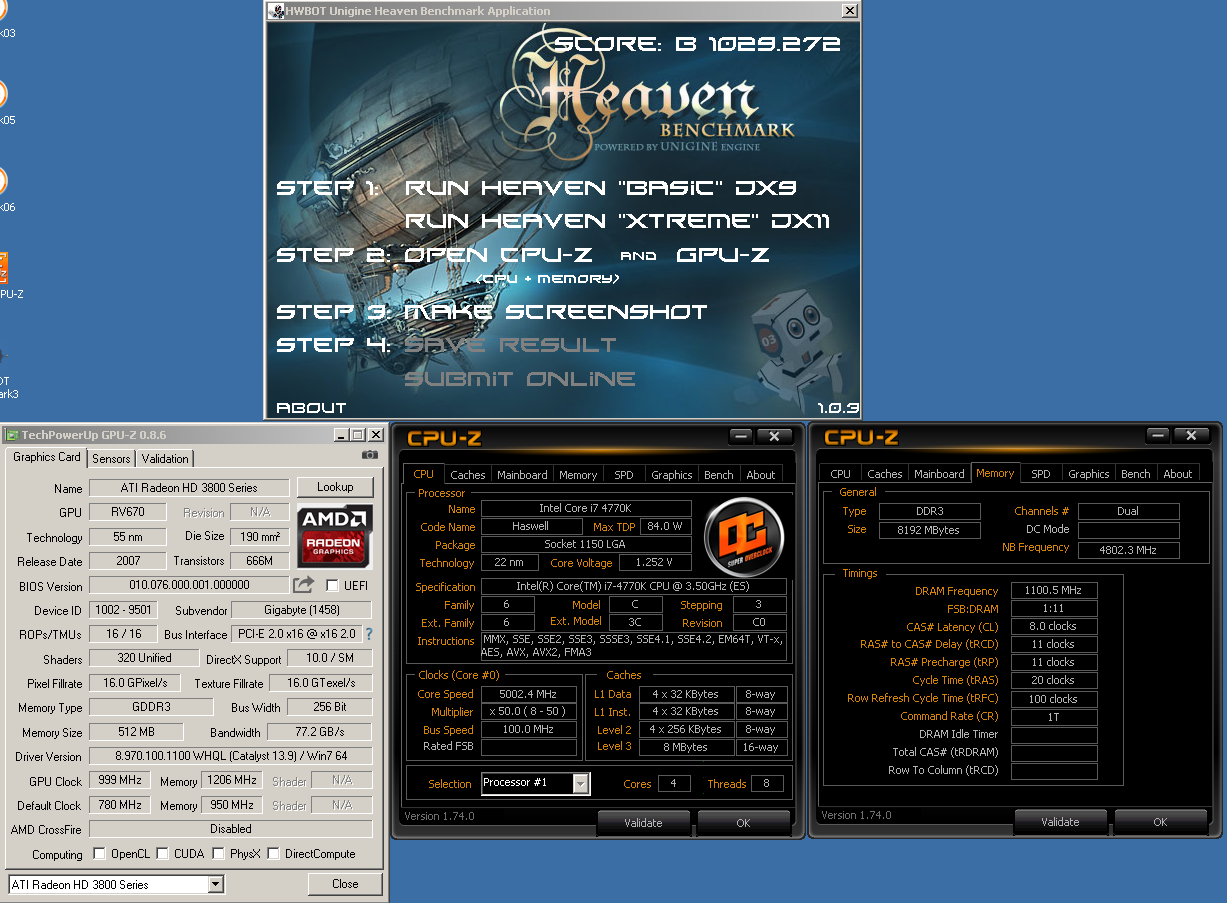Click the GPU-Z title bar app icon
The height and width of the screenshot is (903, 1227).
coord(12,435)
